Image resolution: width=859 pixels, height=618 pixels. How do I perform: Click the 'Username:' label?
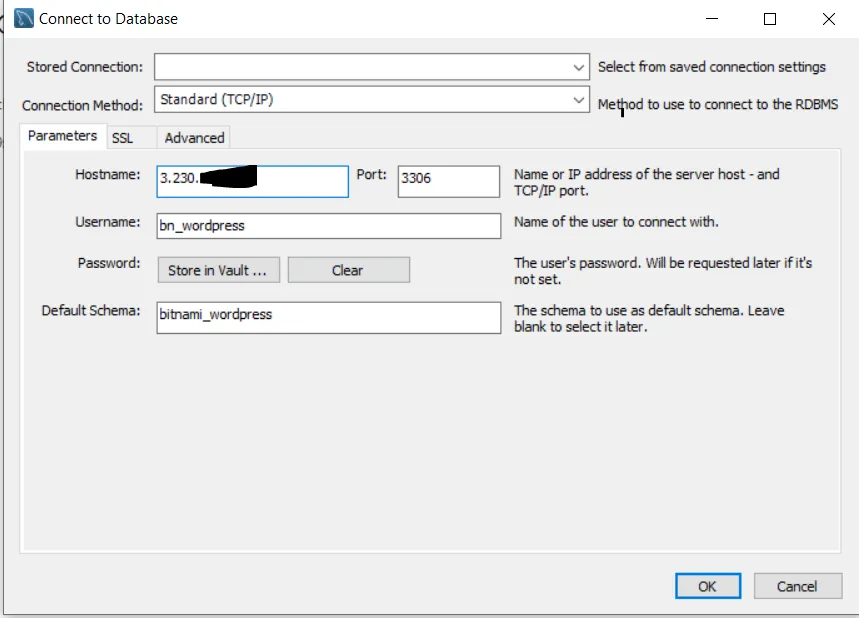coord(107,222)
